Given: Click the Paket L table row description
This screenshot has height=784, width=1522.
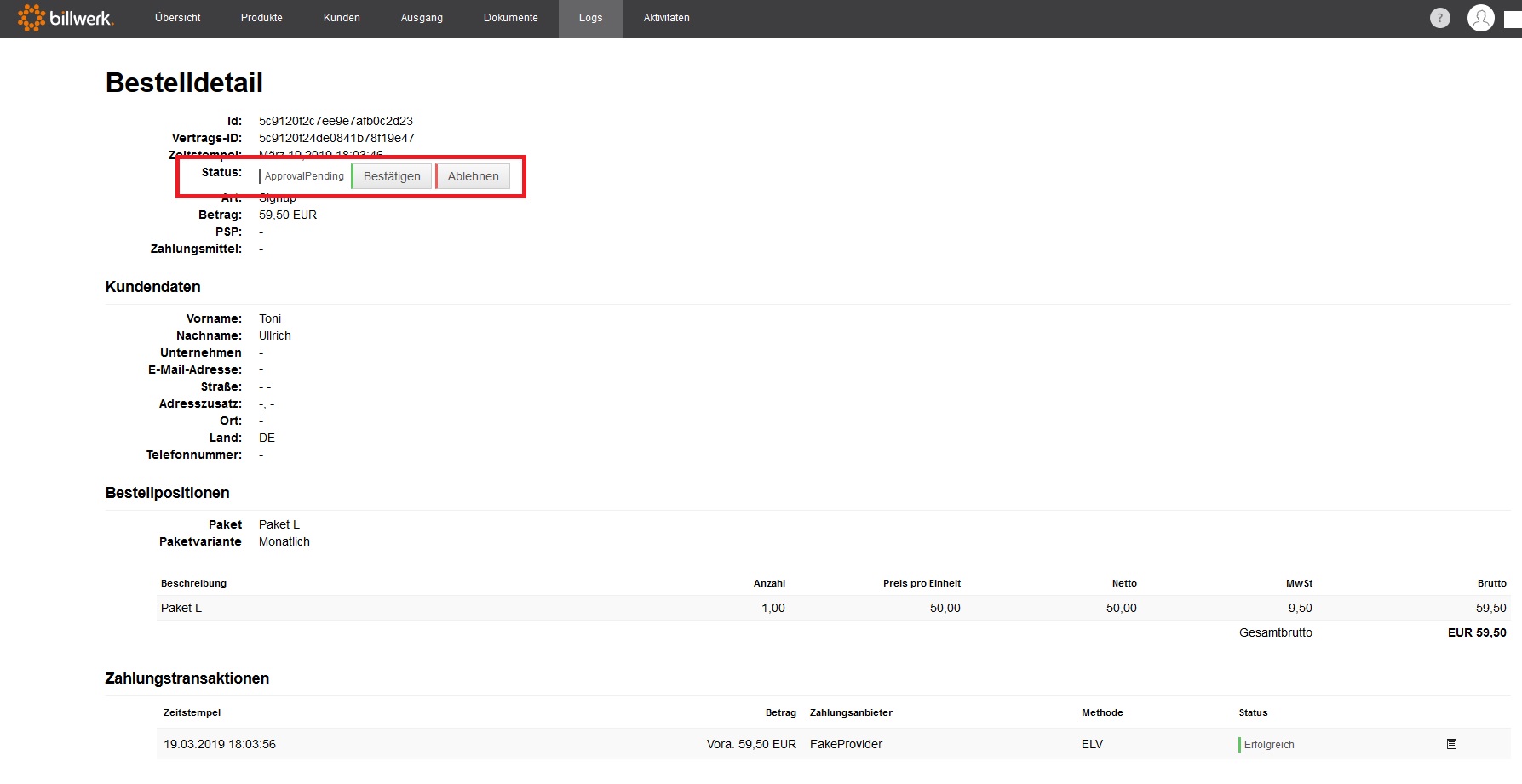Looking at the screenshot, I should [181, 608].
